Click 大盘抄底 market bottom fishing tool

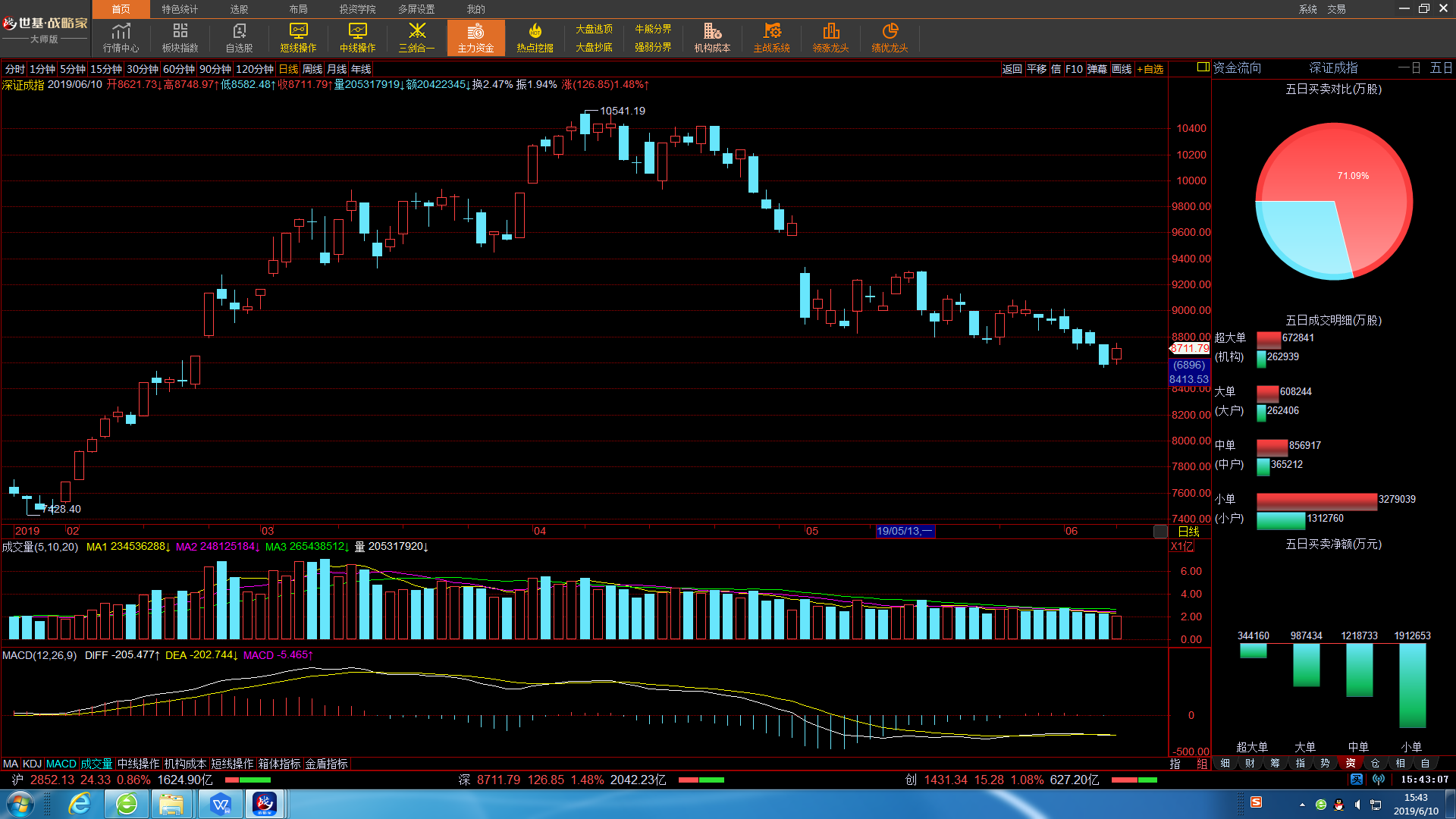594,47
